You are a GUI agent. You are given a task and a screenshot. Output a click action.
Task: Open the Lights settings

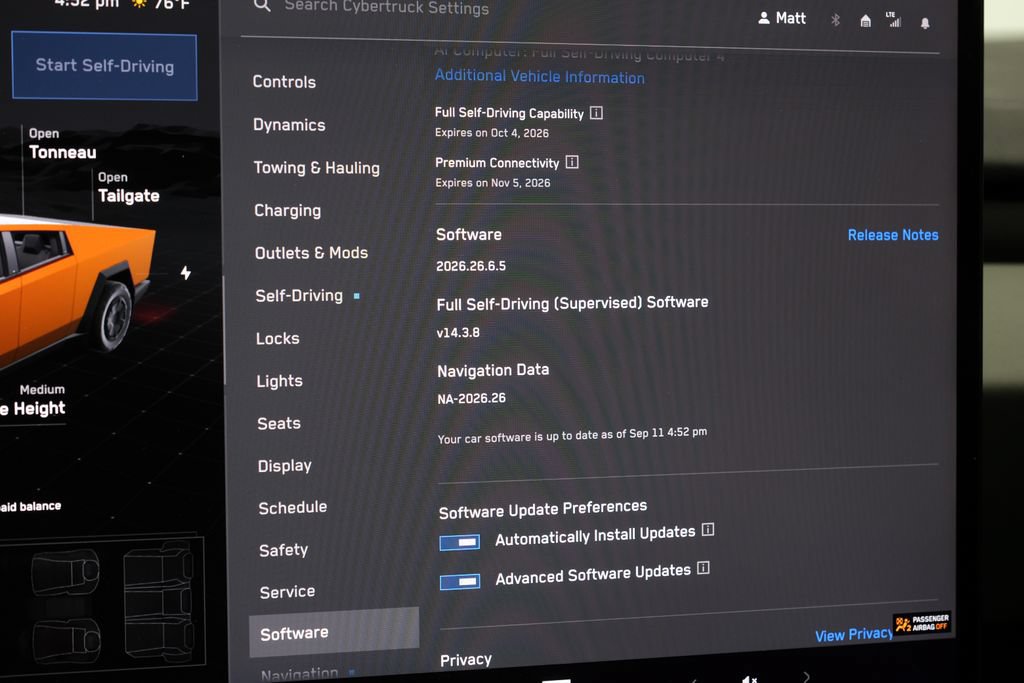[280, 381]
